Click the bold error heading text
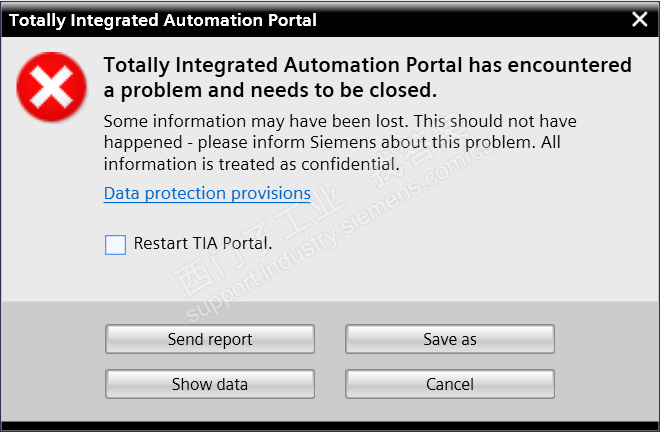This screenshot has width=660, height=432. [368, 66]
